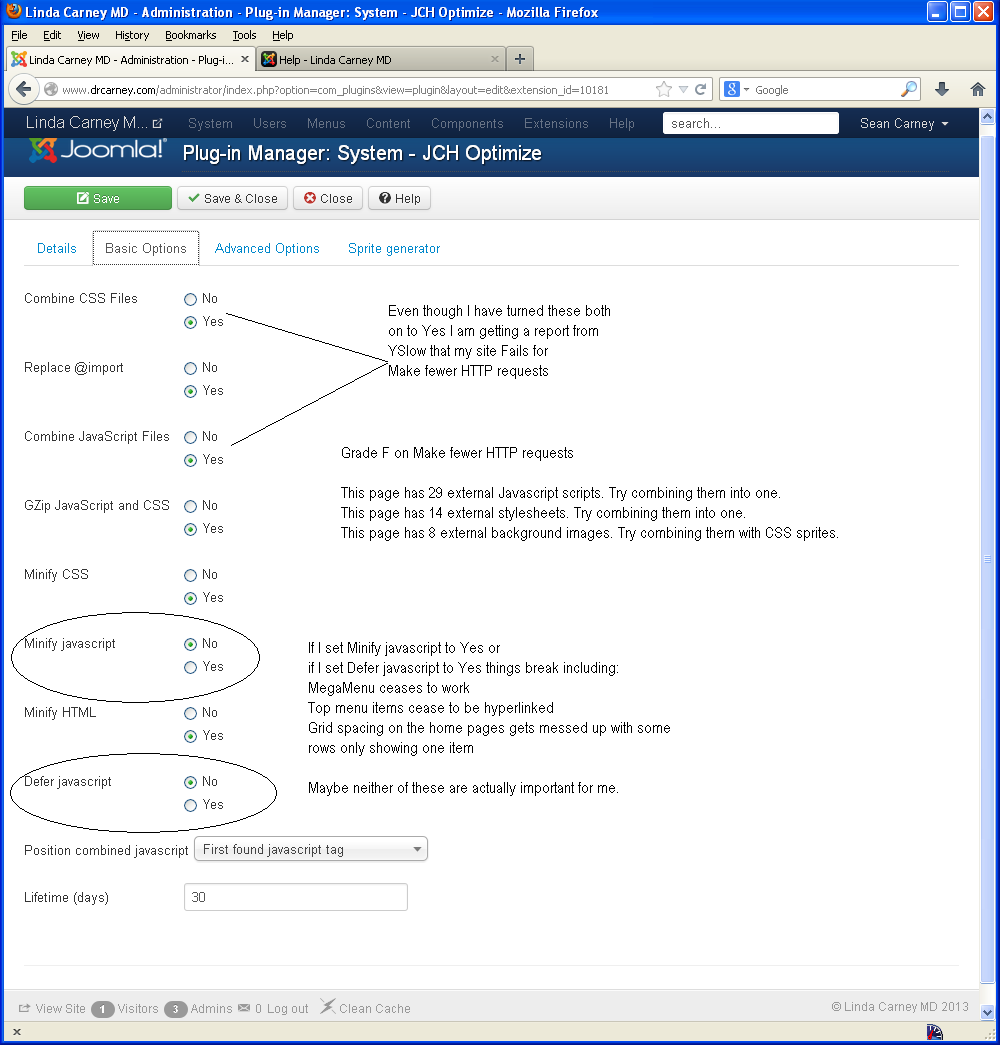The height and width of the screenshot is (1045, 1000).
Task: Click the green Save button
Action: (x=98, y=198)
